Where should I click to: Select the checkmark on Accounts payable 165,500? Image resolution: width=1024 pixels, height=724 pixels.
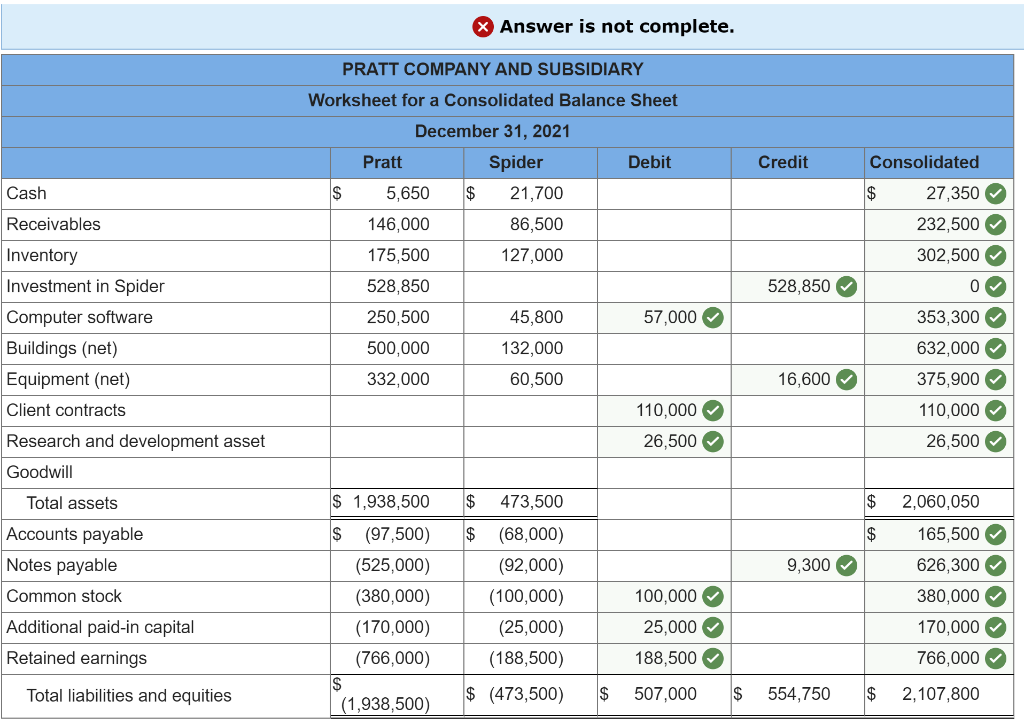(x=994, y=534)
